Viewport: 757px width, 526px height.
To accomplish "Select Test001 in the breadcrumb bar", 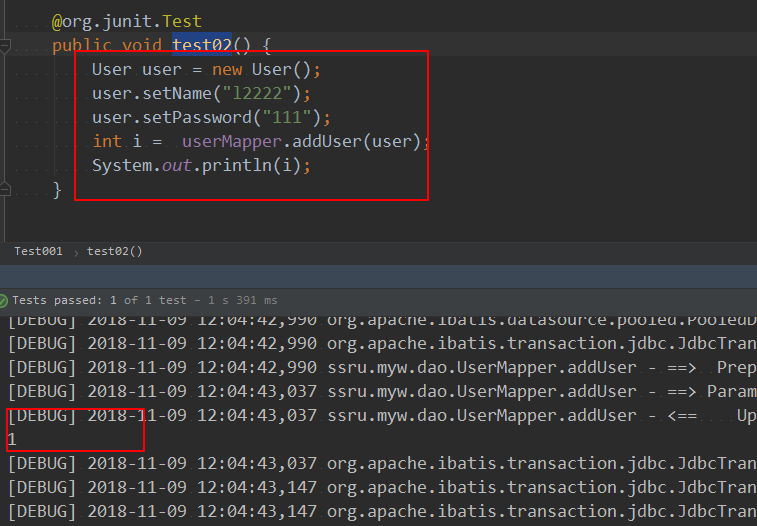I will (x=38, y=251).
